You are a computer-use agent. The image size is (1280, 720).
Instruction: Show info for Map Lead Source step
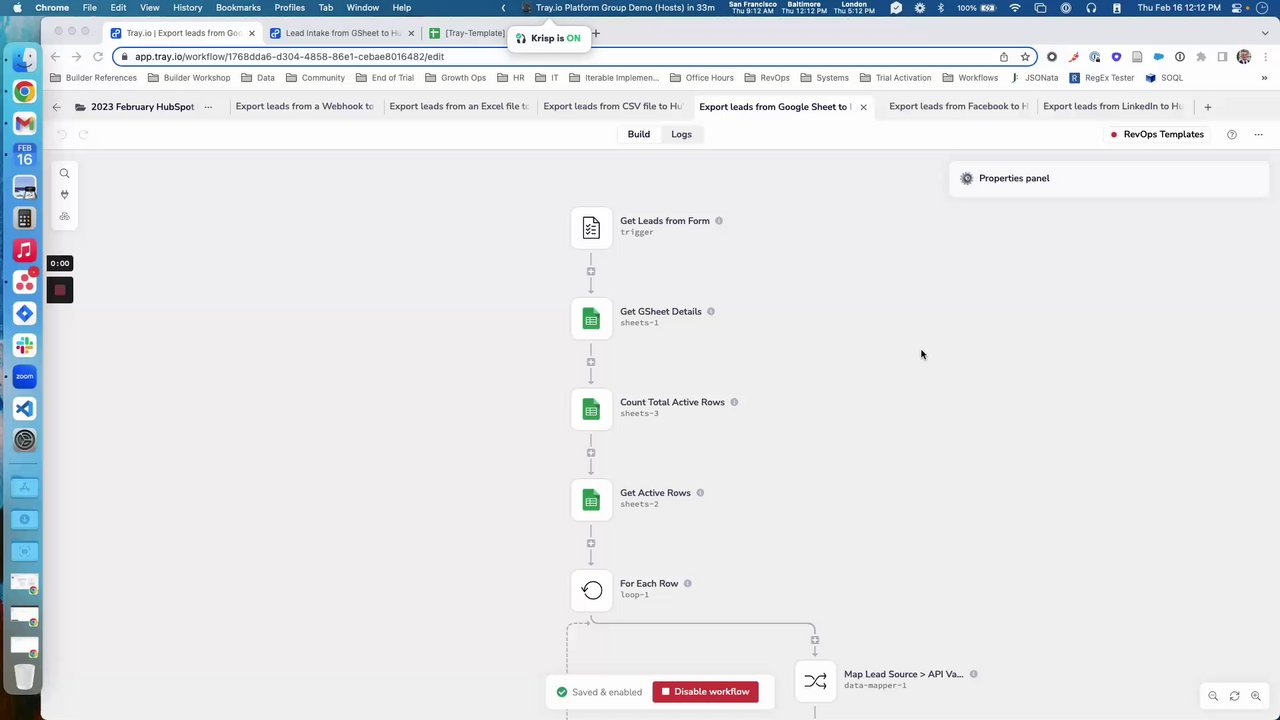(973, 674)
